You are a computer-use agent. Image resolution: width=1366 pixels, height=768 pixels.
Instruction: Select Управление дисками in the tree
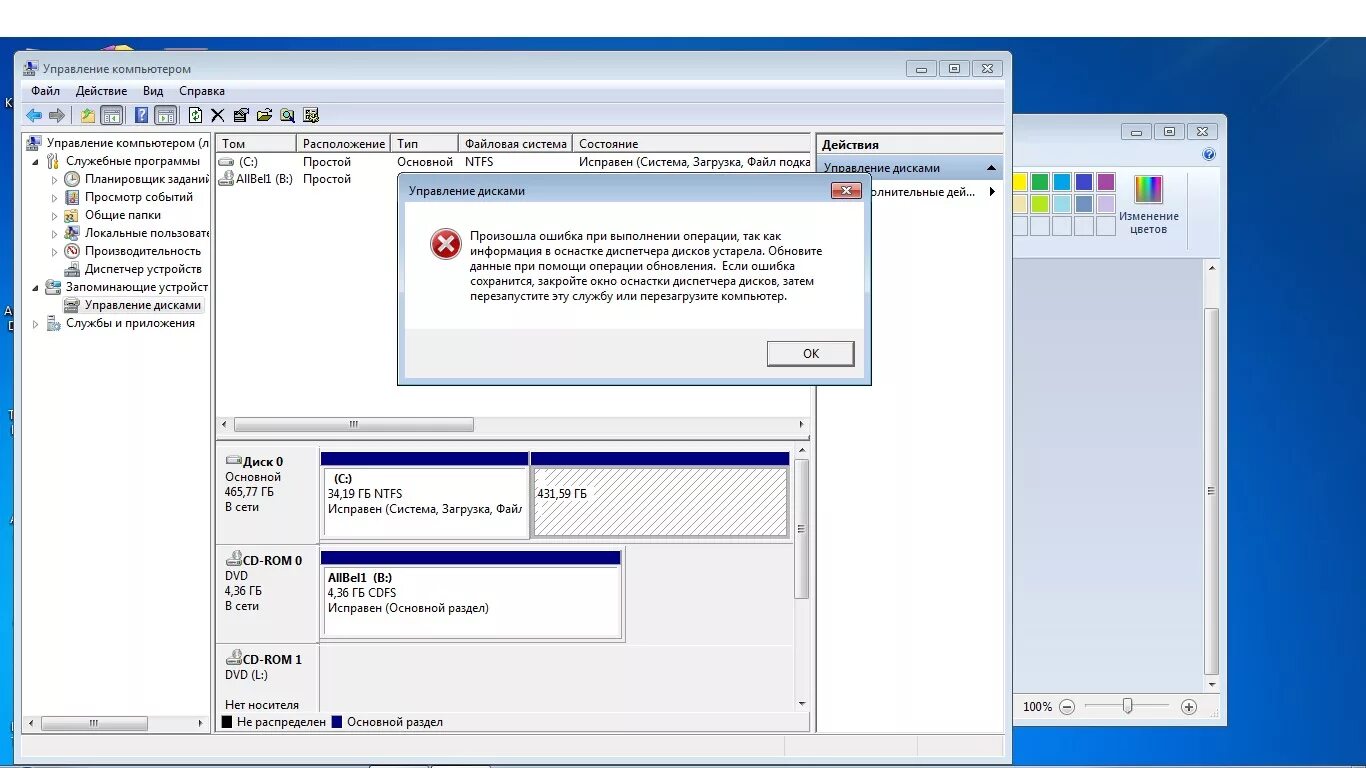143,305
